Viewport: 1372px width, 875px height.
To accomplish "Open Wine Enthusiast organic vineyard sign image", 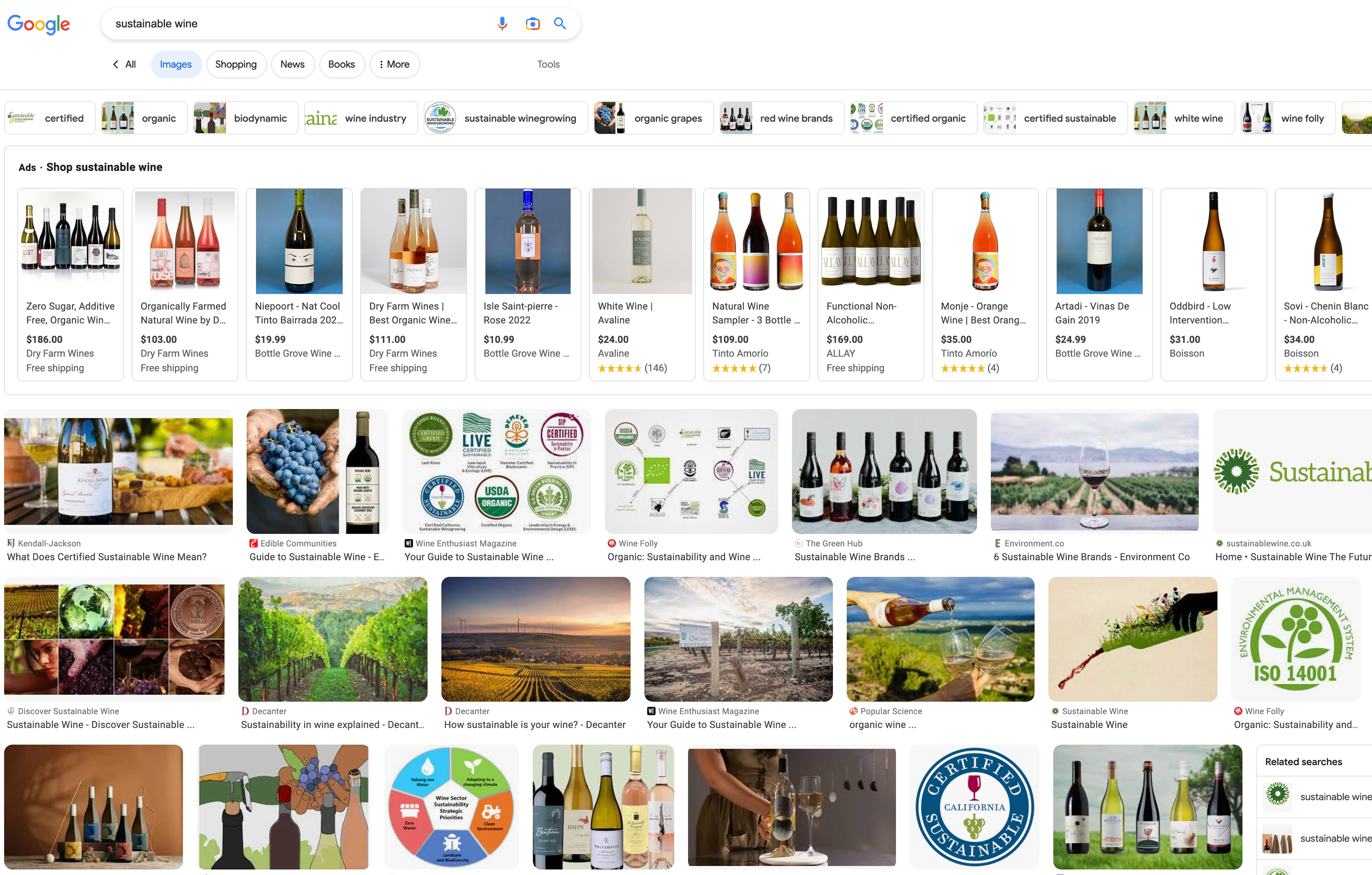I will coord(739,638).
